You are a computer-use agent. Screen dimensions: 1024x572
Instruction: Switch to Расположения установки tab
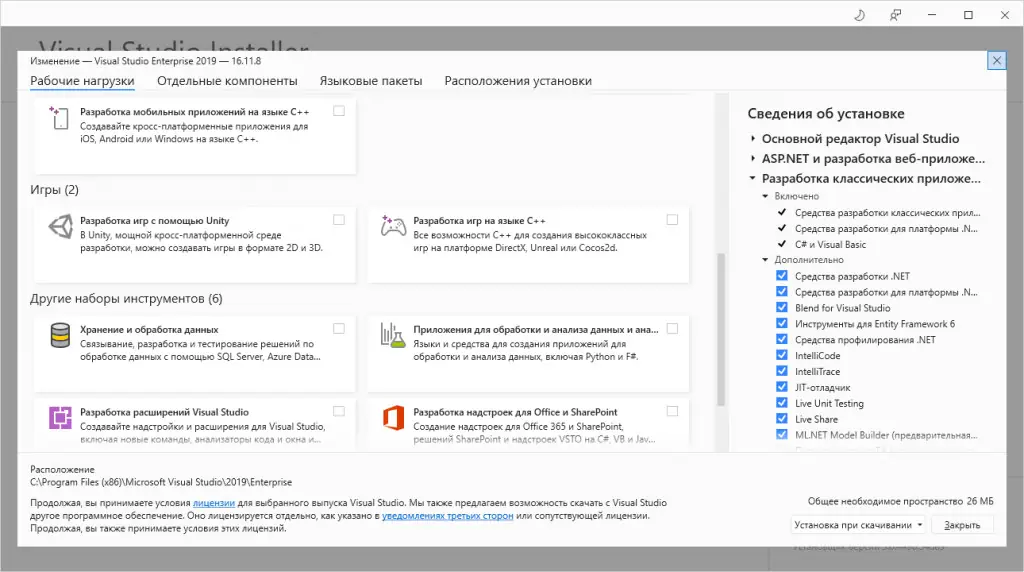pyautogui.click(x=518, y=81)
